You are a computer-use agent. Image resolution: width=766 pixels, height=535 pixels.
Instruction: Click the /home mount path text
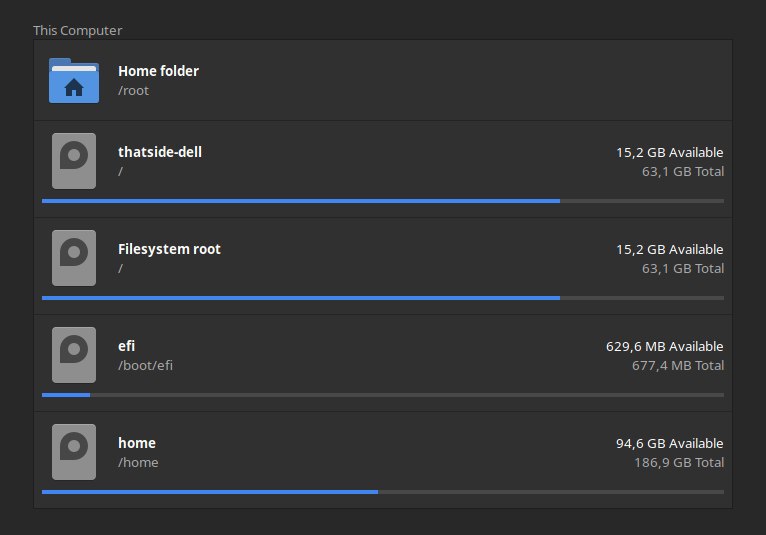138,463
